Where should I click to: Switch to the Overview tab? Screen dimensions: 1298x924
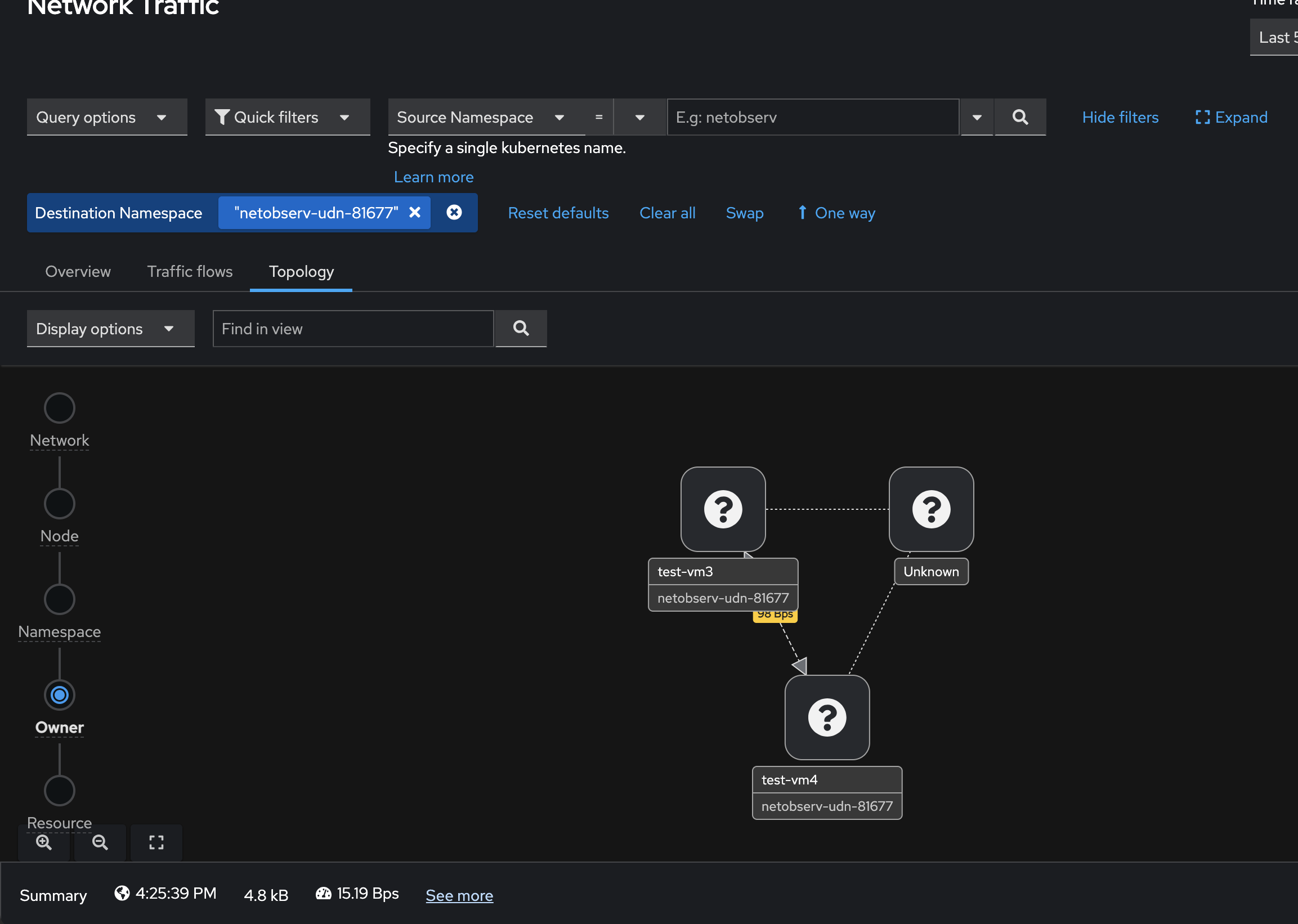78,271
